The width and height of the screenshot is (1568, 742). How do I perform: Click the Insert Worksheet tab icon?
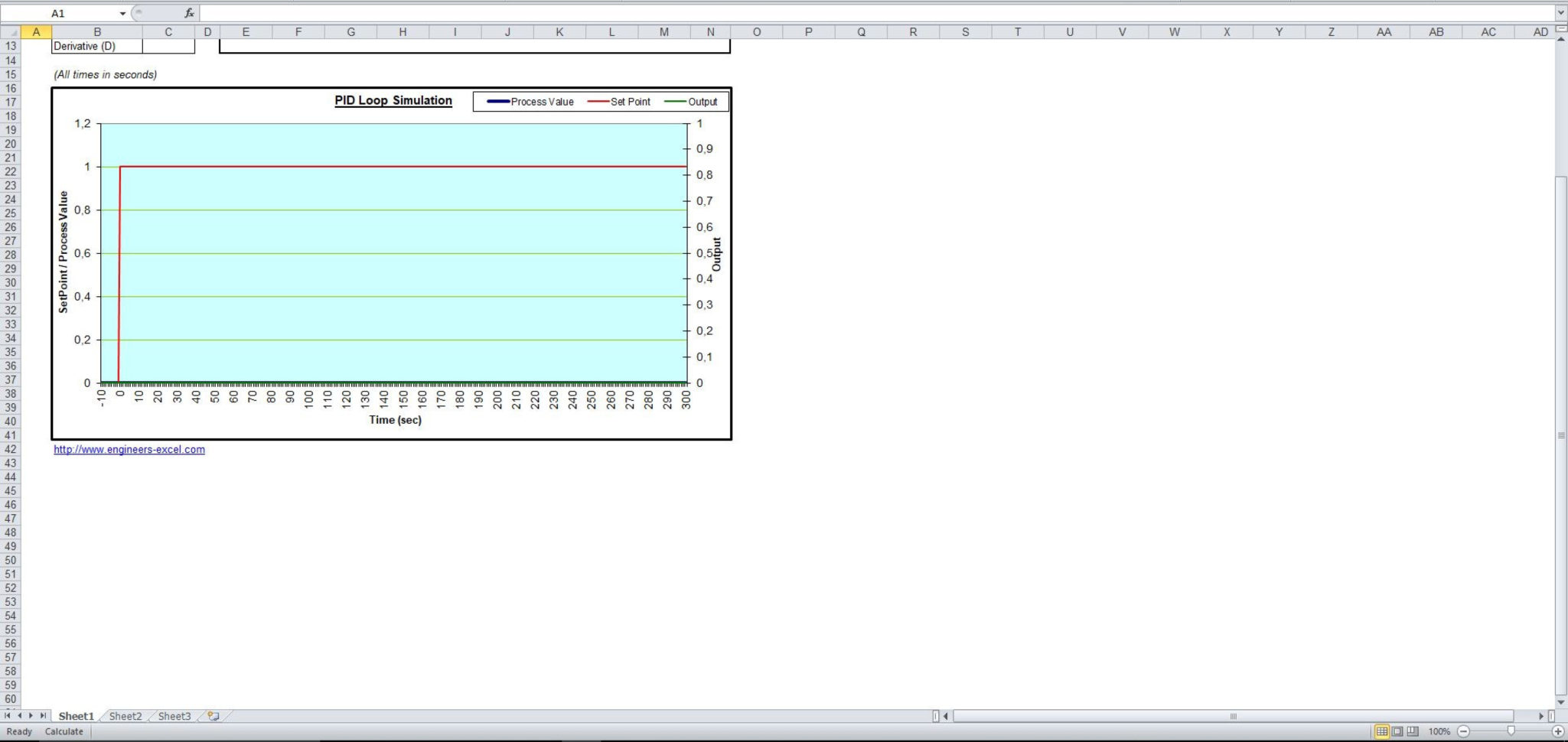[x=213, y=716]
